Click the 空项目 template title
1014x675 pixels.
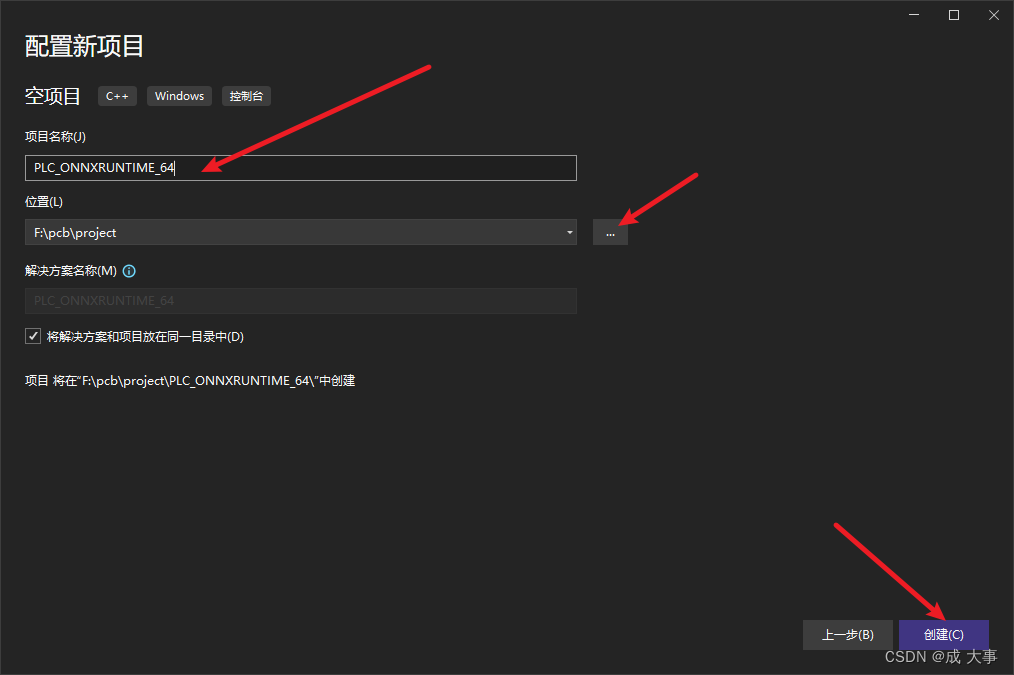(52, 96)
